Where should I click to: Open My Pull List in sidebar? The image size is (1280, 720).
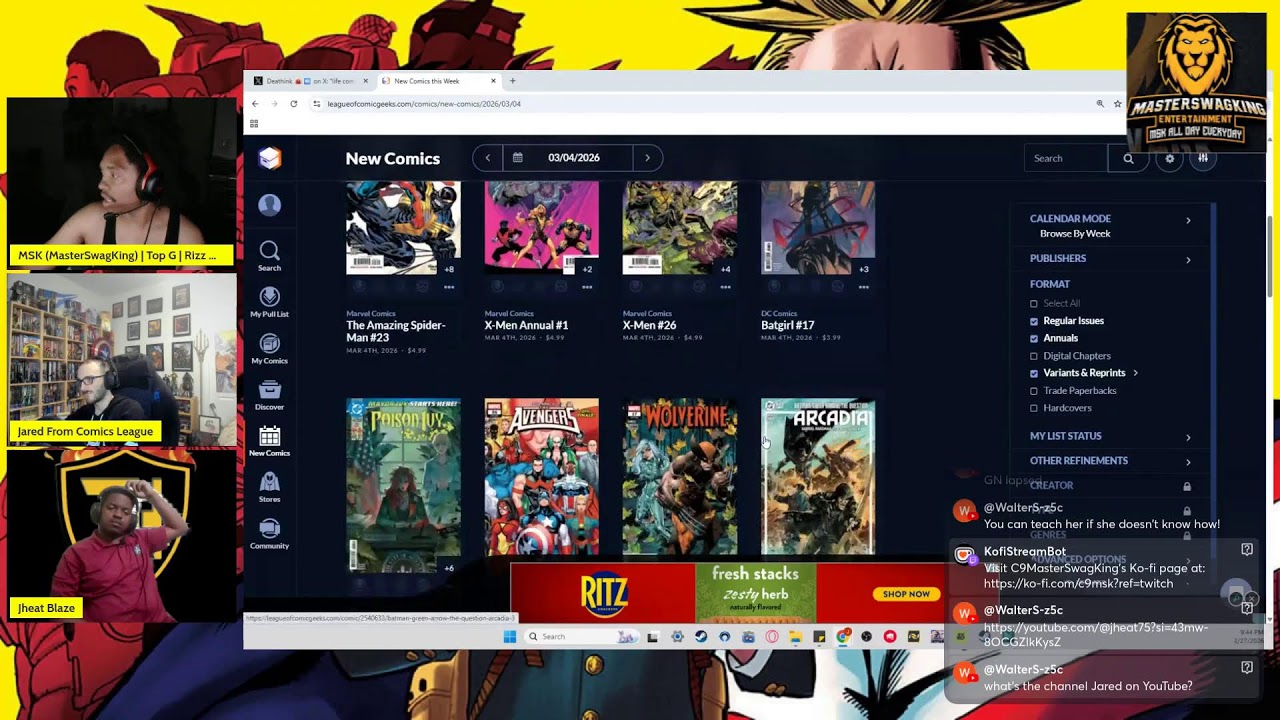pos(270,302)
